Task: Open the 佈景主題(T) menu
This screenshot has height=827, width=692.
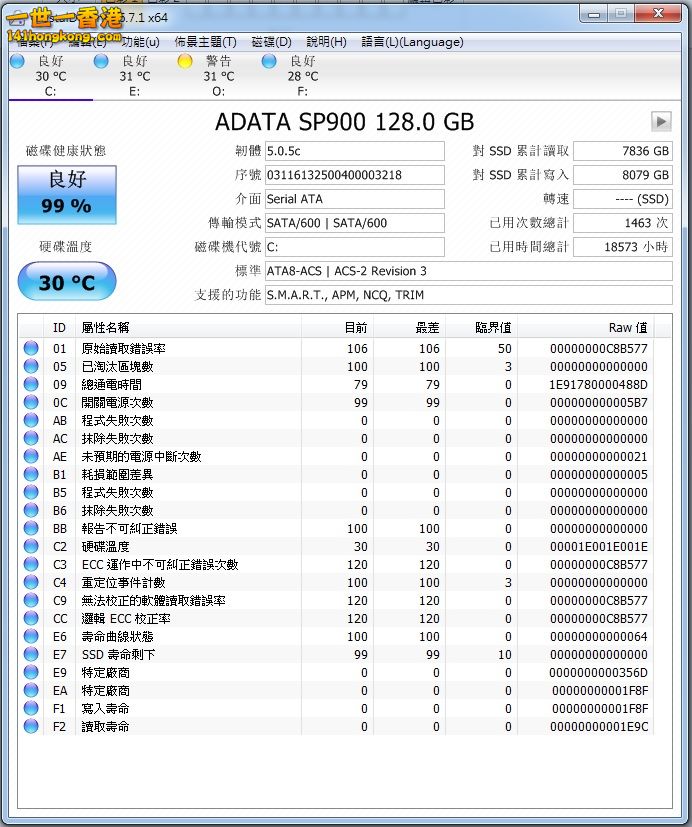Action: click(x=205, y=42)
